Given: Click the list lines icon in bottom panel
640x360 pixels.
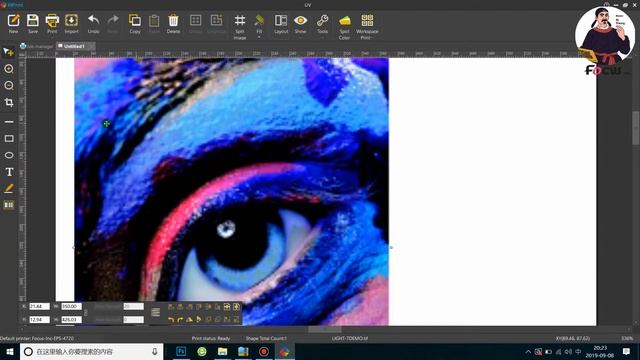Looking at the screenshot, I should [x=156, y=313].
